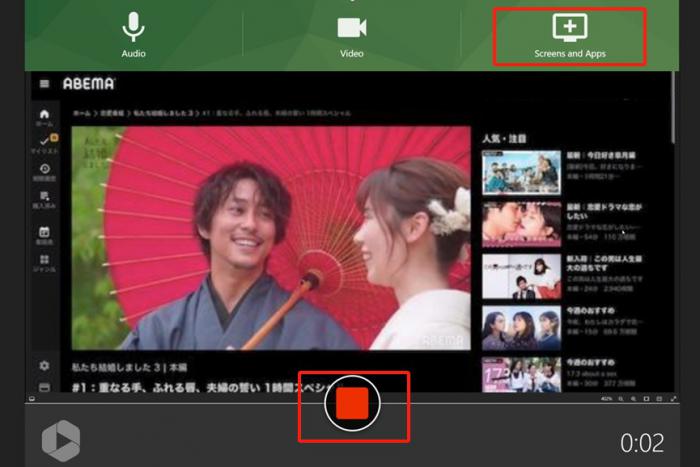Click the 恋愛番組 breadcrumb link
Screen dimensions: 700x467
(x=112, y=113)
